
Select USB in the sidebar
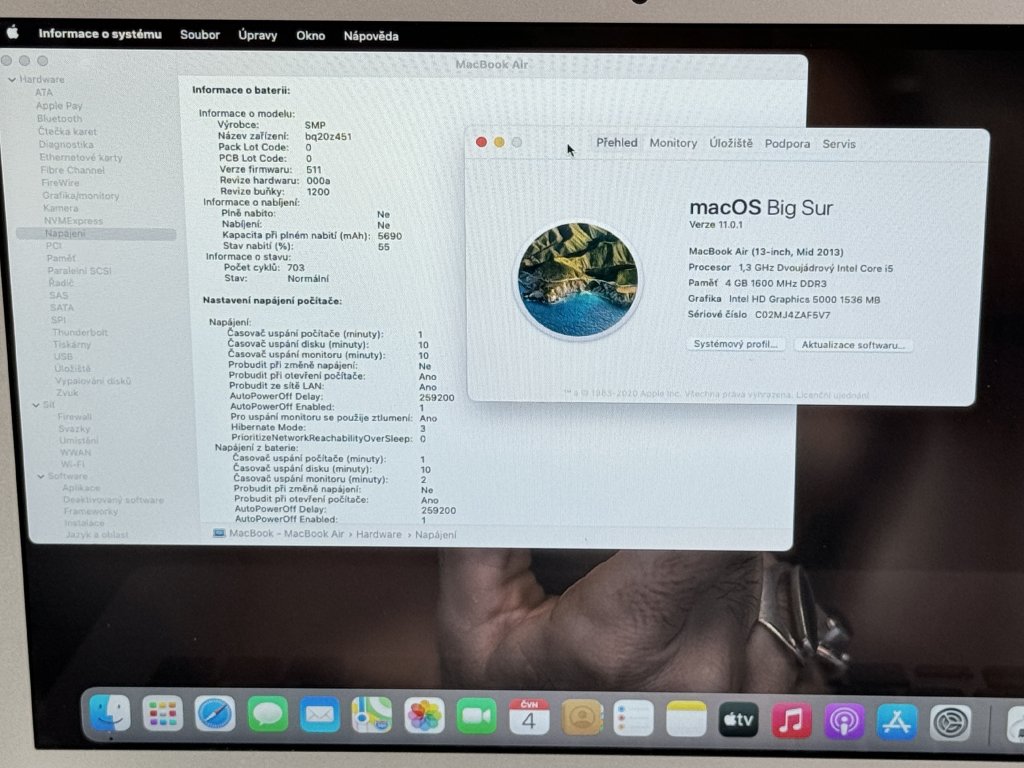63,357
